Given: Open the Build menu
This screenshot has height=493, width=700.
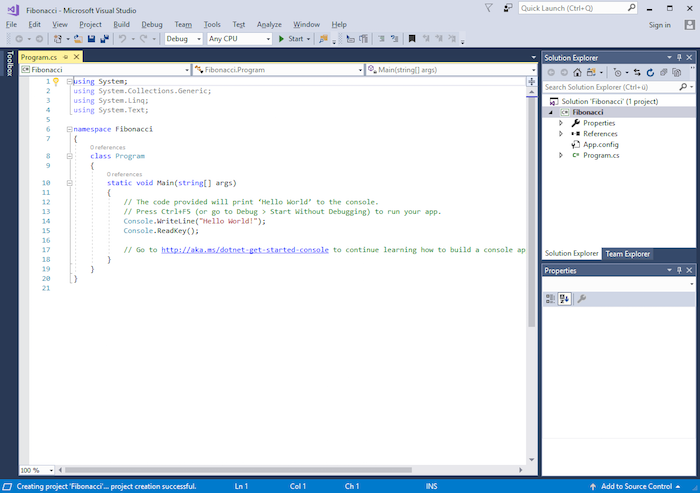Looking at the screenshot, I should pos(121,25).
